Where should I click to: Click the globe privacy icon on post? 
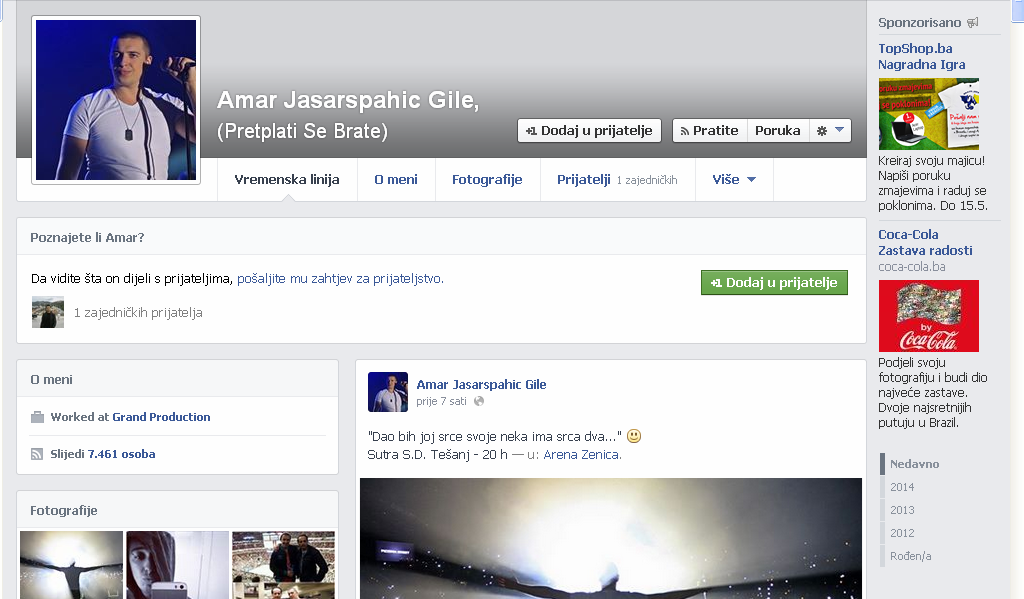479,401
